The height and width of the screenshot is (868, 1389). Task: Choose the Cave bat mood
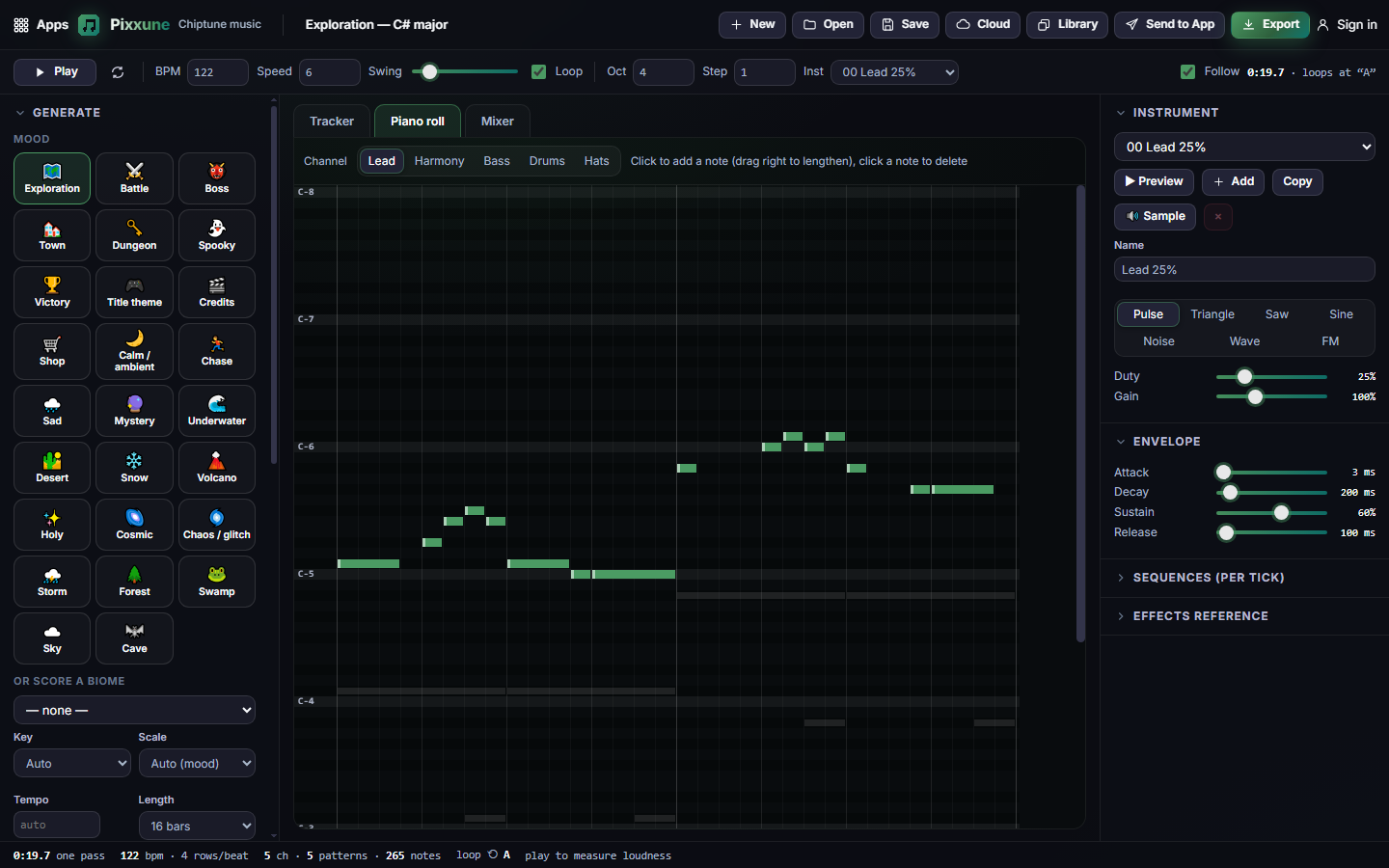134,638
